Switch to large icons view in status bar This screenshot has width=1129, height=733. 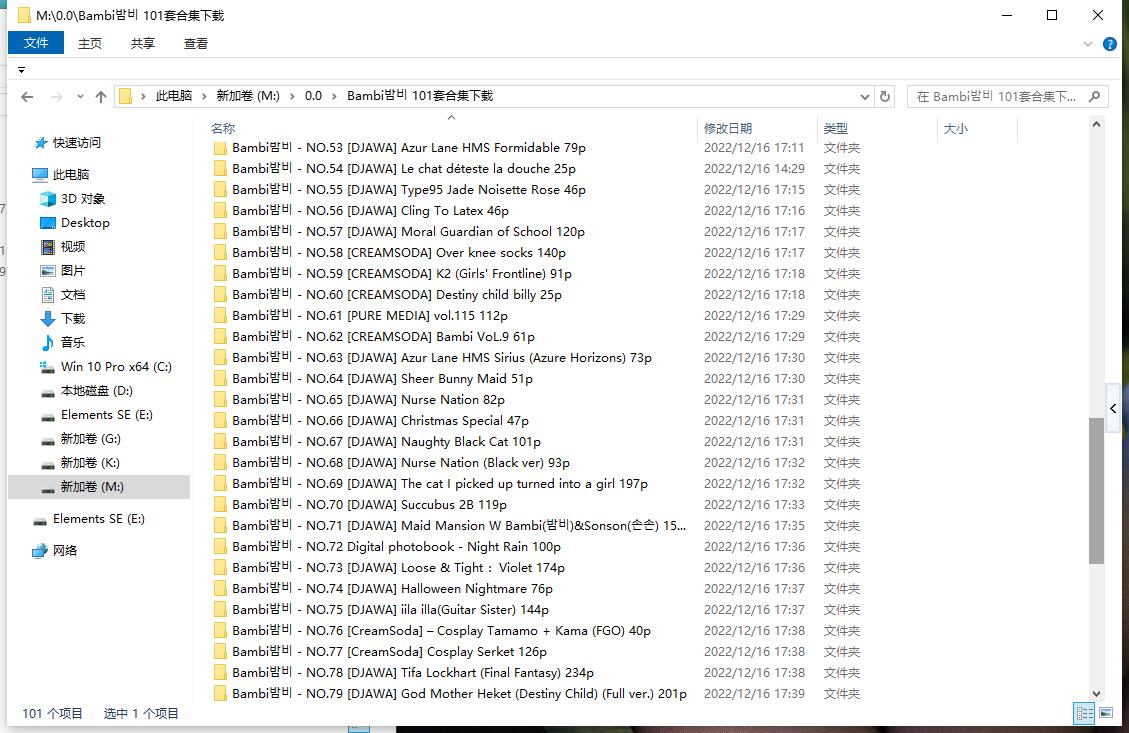point(1106,714)
